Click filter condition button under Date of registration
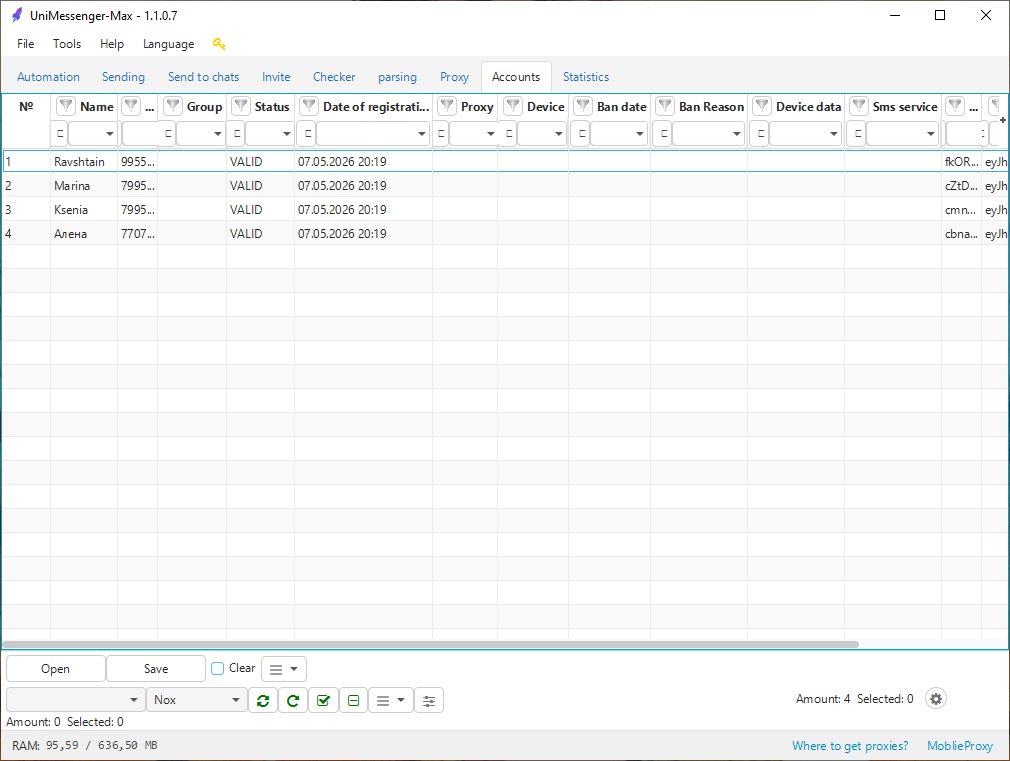The width and height of the screenshot is (1010, 761). point(308,133)
